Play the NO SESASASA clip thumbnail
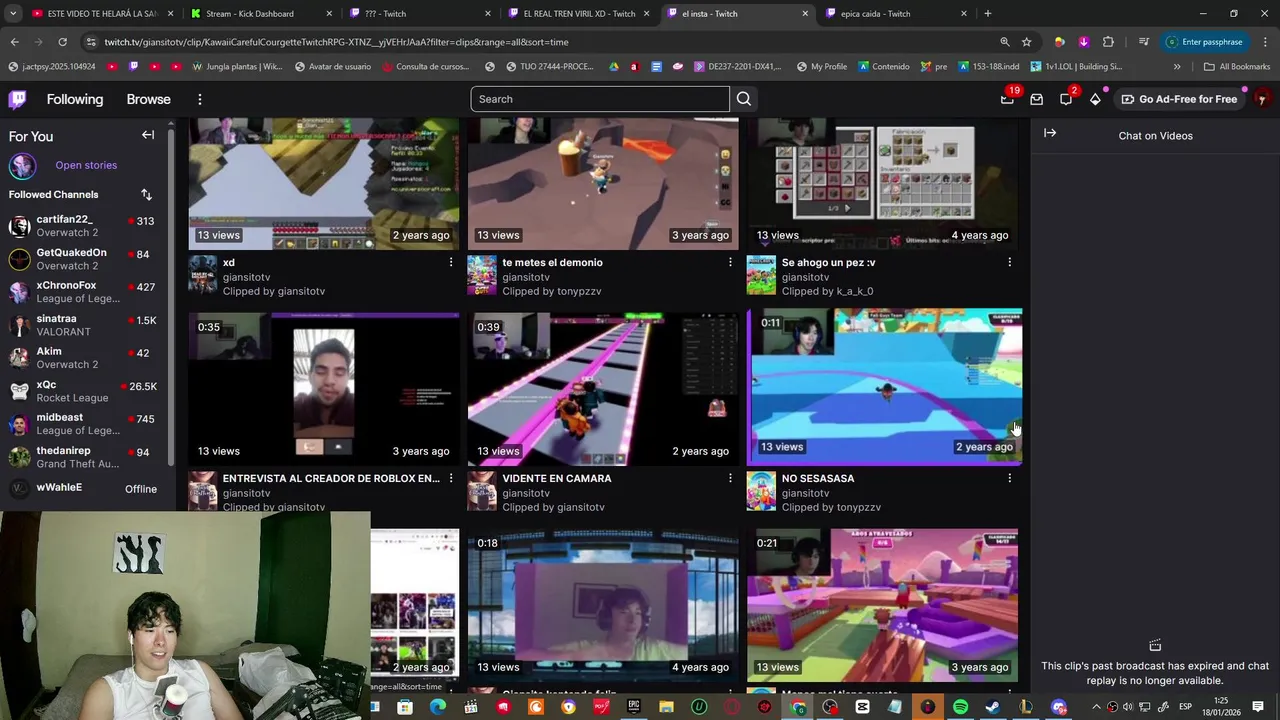This screenshot has width=1280, height=720. coord(885,386)
